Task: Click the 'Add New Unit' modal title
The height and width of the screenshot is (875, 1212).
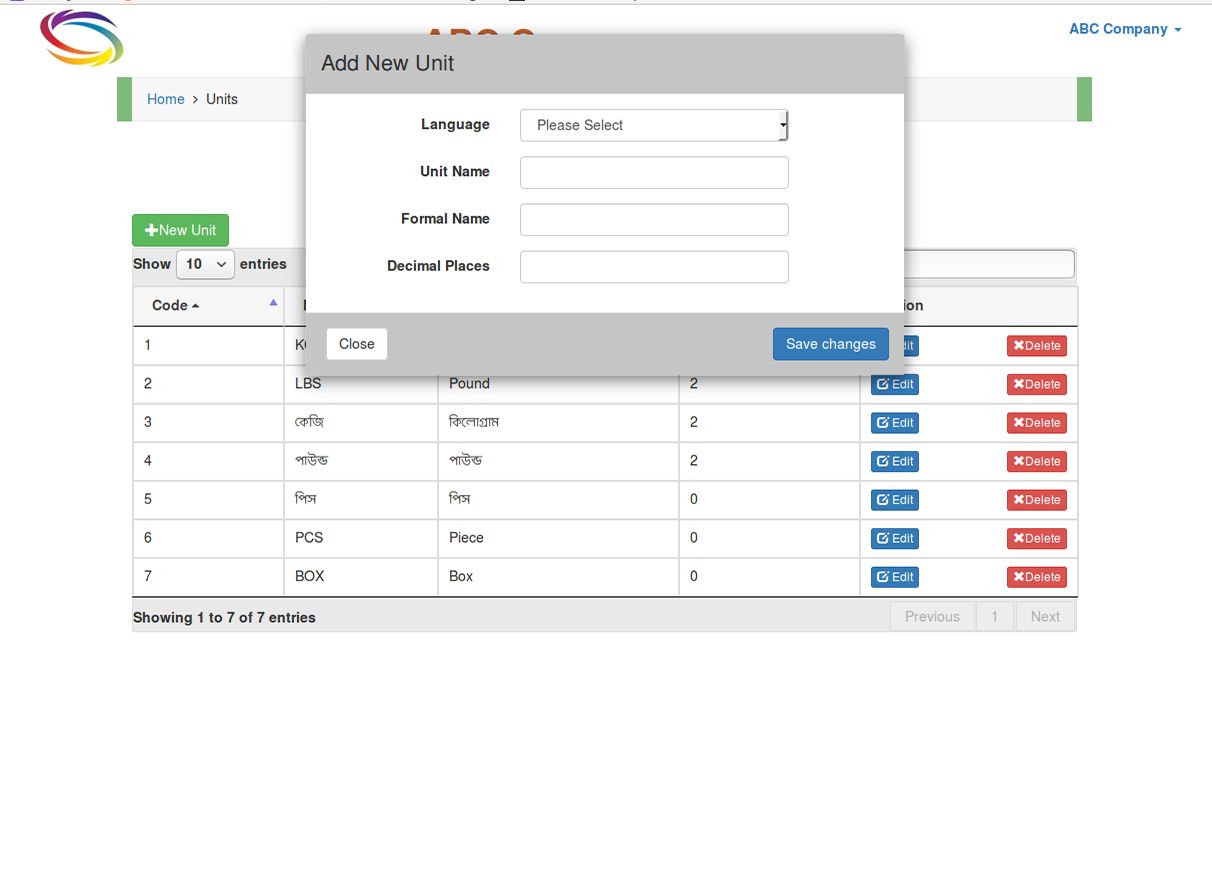Action: (388, 63)
